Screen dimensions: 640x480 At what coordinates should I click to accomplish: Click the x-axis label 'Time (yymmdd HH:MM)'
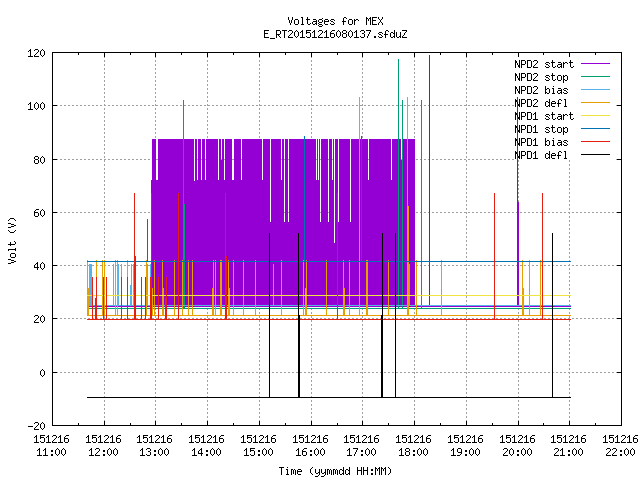(x=335, y=471)
